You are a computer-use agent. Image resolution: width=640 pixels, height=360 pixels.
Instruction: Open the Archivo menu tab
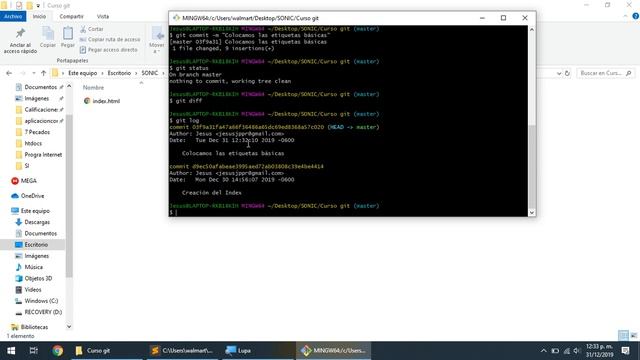(13, 16)
